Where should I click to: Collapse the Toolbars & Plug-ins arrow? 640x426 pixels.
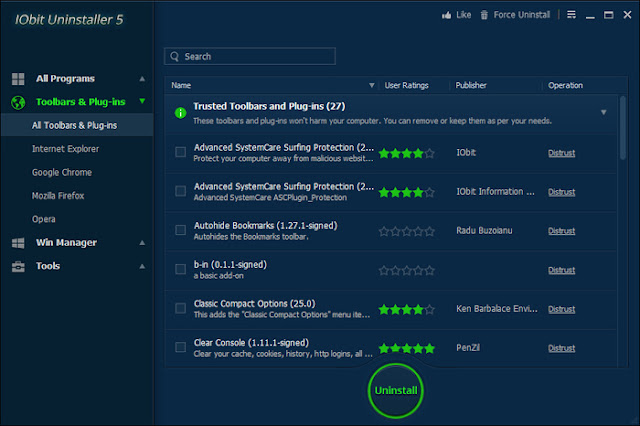click(x=142, y=101)
